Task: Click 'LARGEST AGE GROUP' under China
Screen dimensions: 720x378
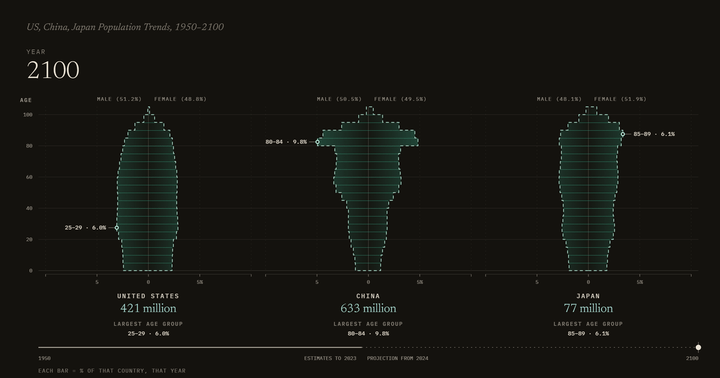Action: coord(368,324)
